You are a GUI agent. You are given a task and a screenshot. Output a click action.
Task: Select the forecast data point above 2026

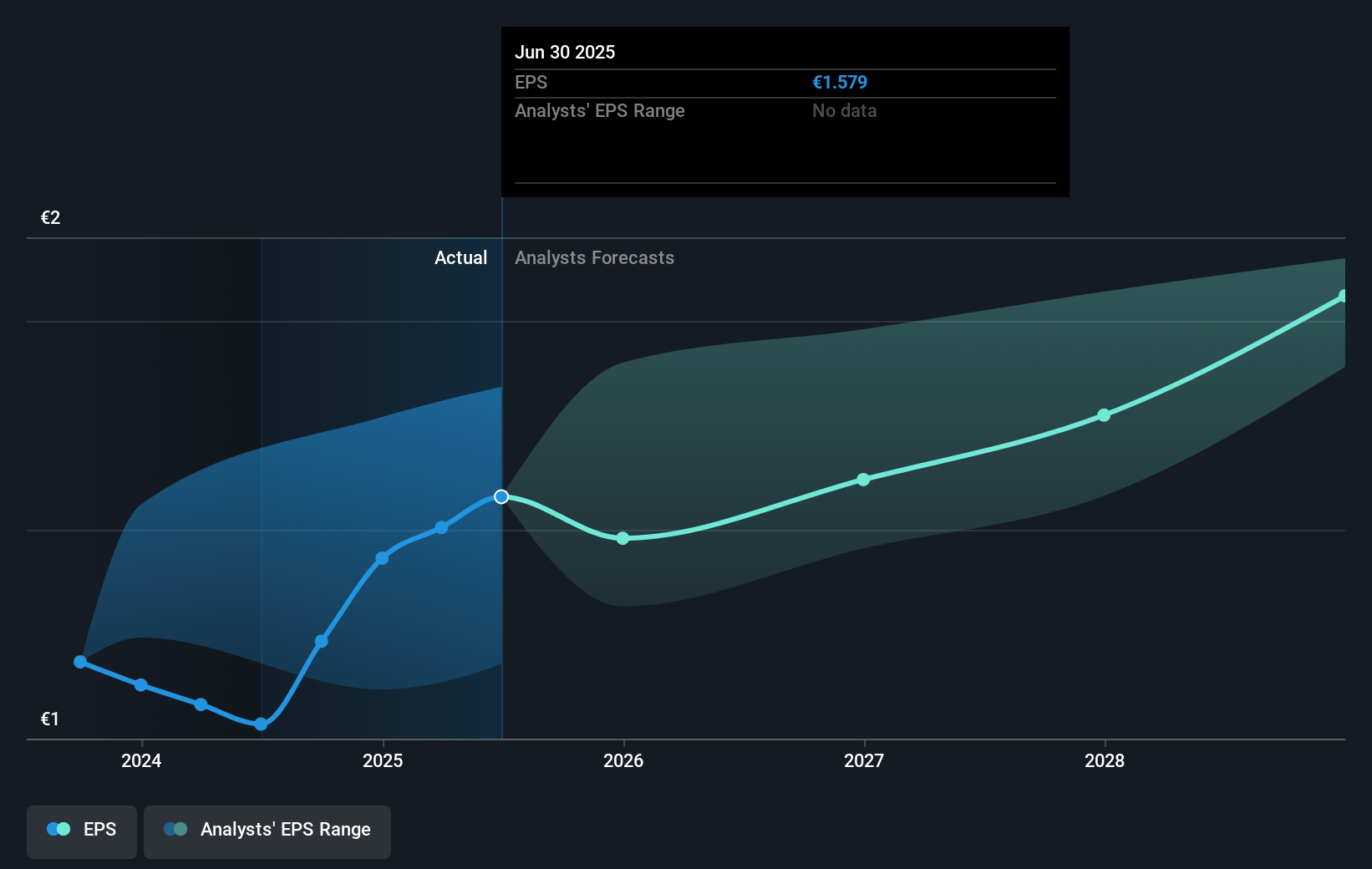coord(622,538)
